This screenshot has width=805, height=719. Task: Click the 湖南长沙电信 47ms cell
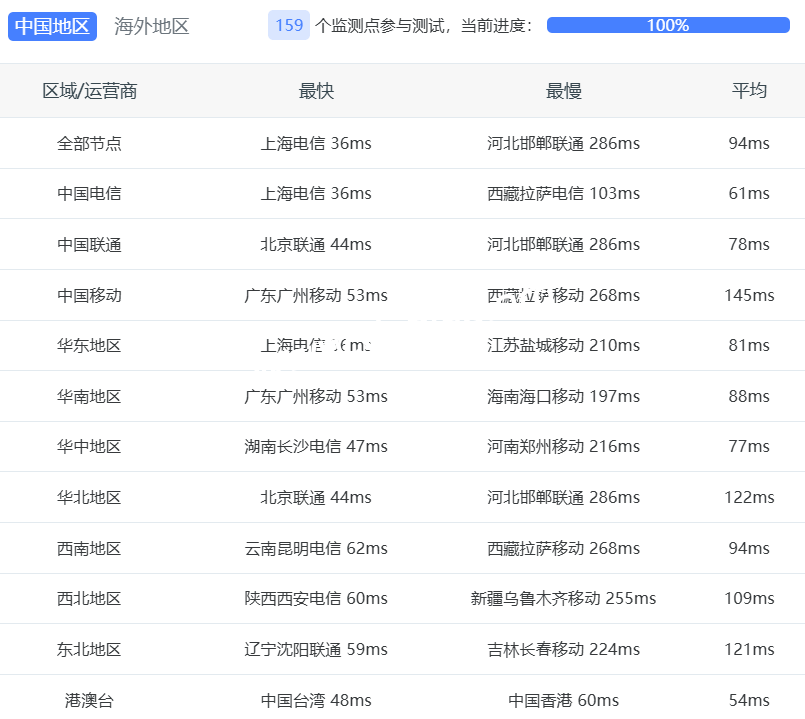[x=316, y=446]
